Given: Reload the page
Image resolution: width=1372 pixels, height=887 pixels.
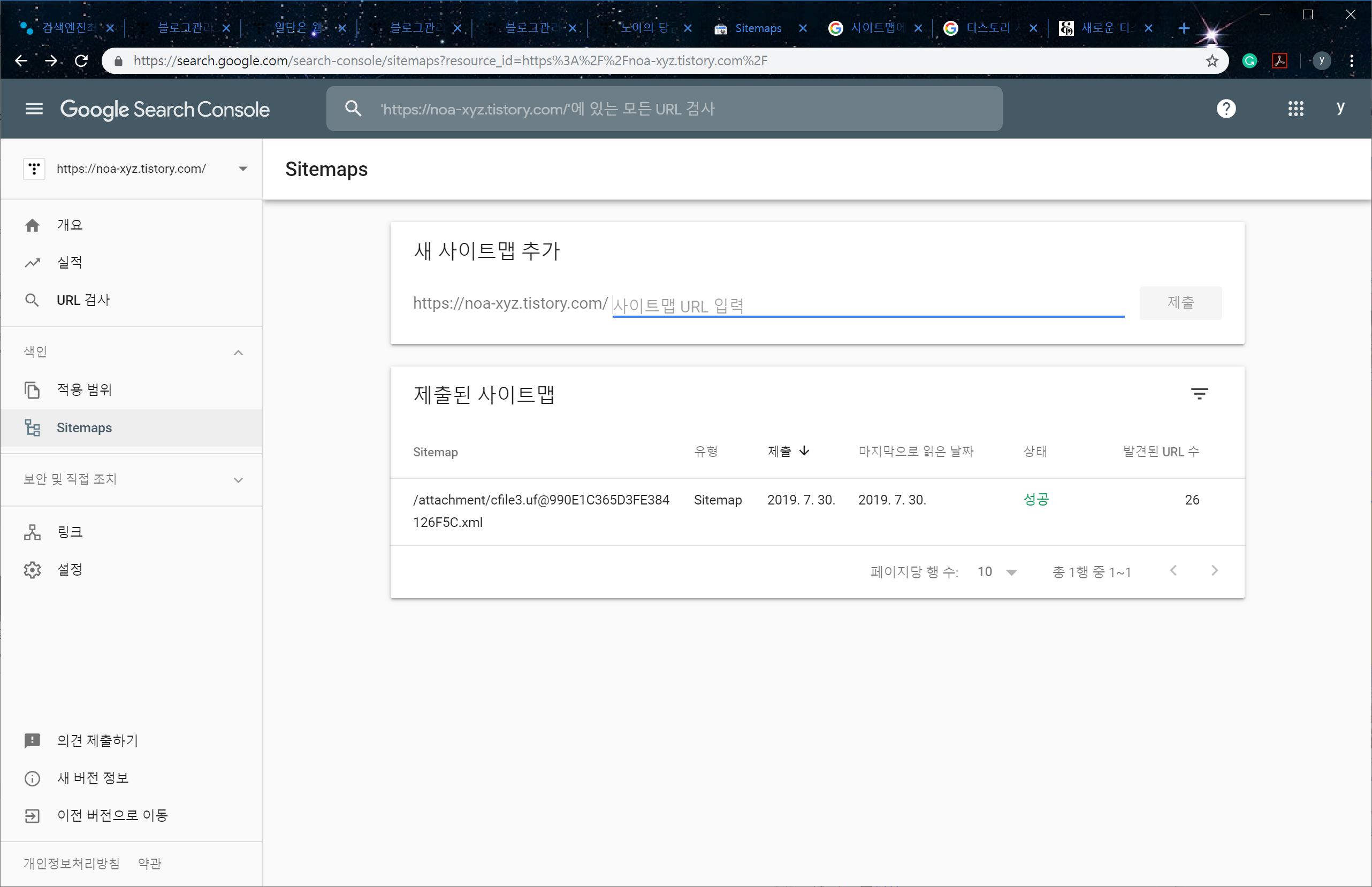Looking at the screenshot, I should pyautogui.click(x=81, y=60).
